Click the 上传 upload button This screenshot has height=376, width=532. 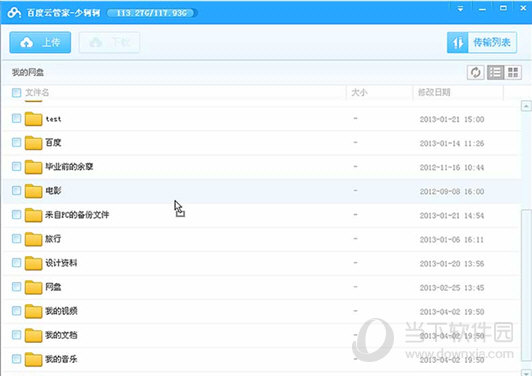[40, 42]
